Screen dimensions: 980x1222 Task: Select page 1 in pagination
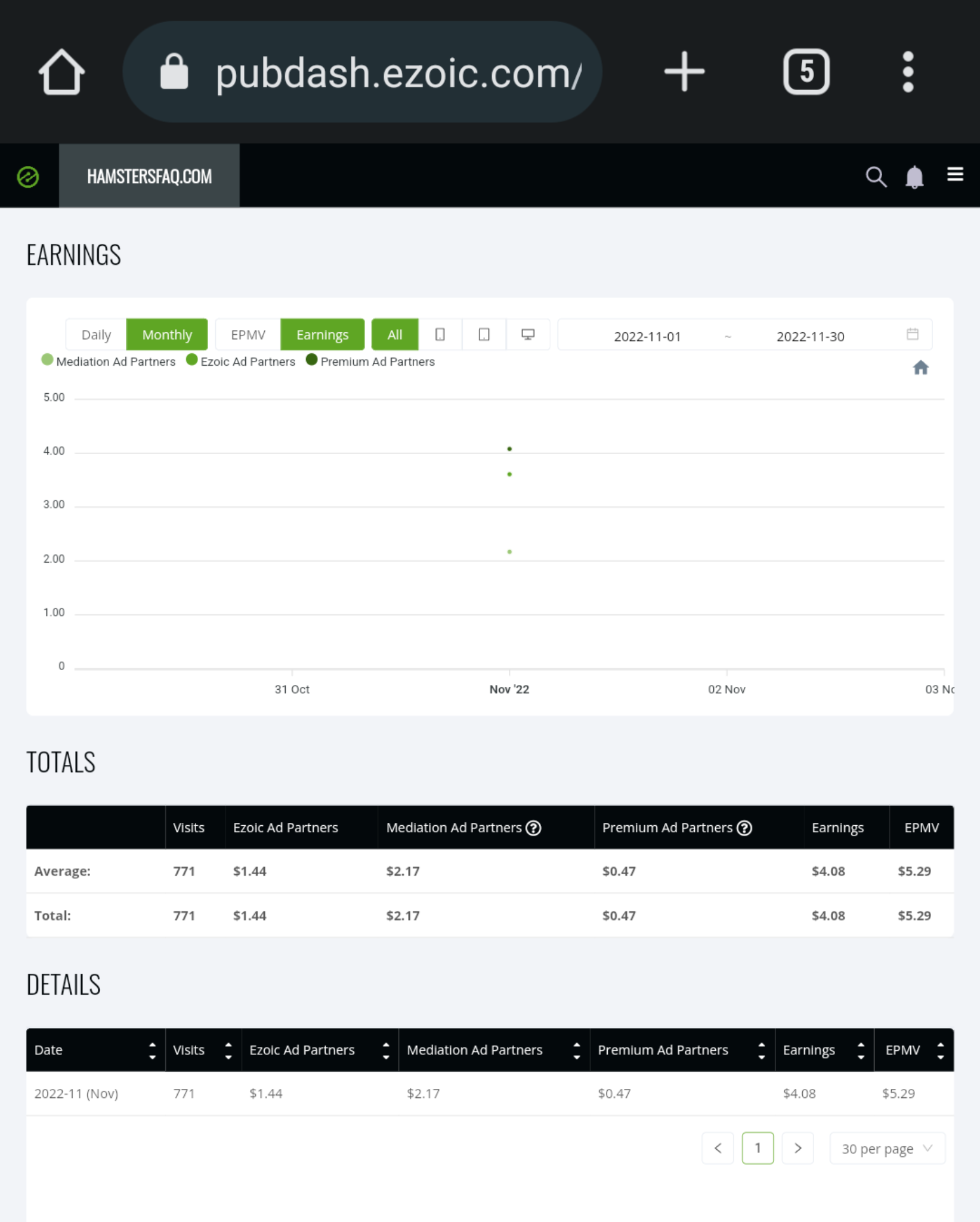[758, 1149]
